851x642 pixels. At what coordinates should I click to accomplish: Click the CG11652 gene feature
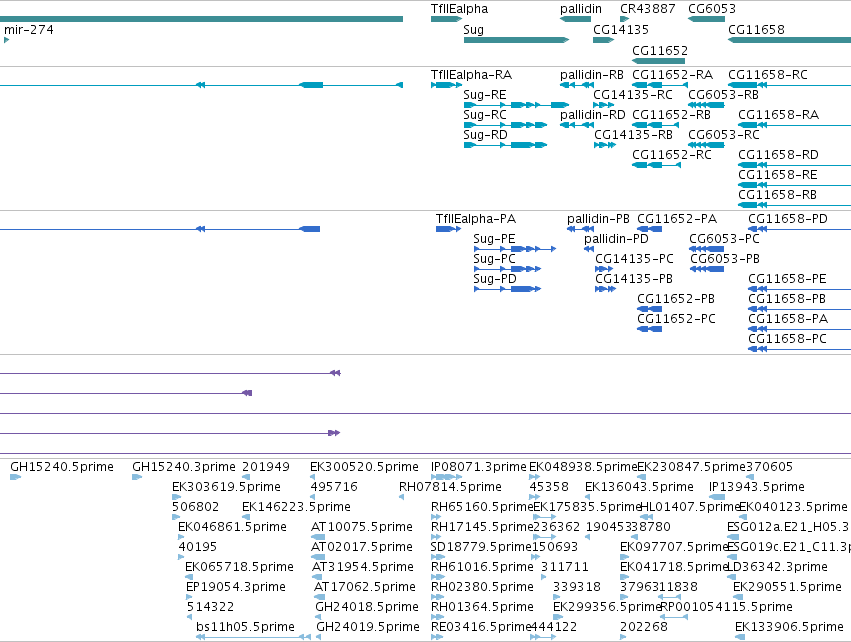[658, 61]
